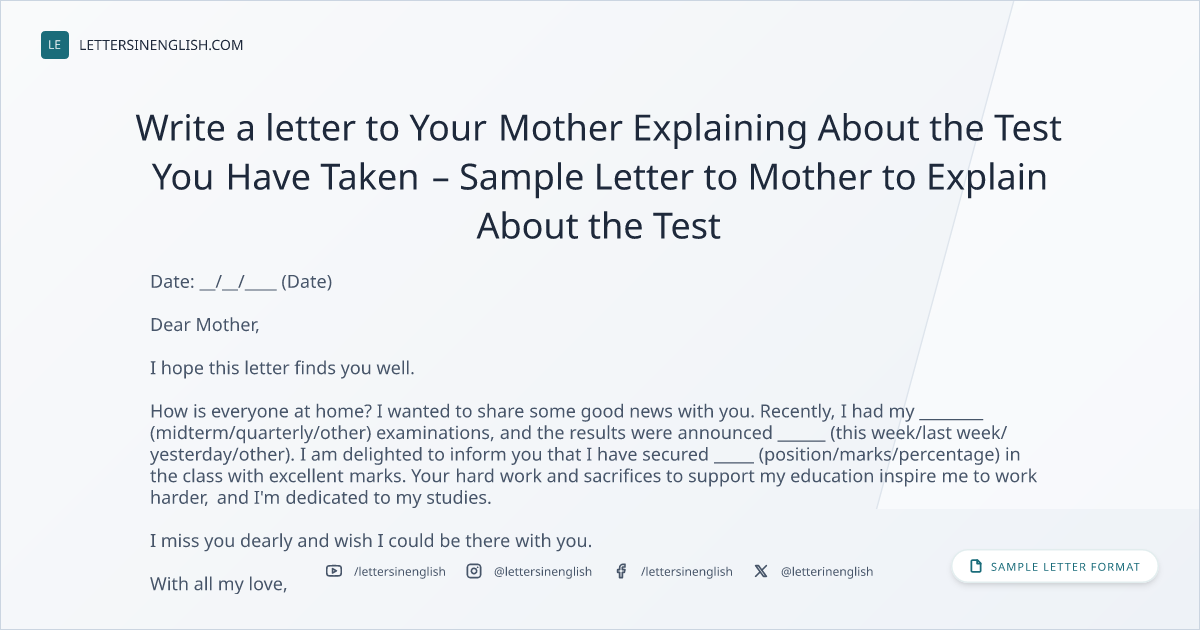Screen dimensions: 1200x630
Task: Click 'I hope this letter finds you well' line
Action: pyautogui.click(x=282, y=368)
